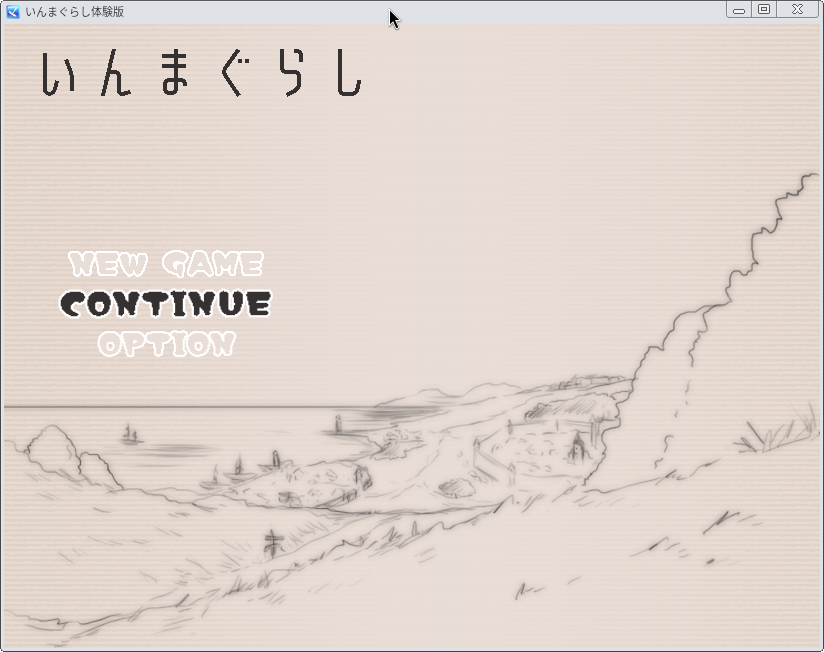
Task: Close the いんまぐらし体験版 window
Action: (797, 10)
